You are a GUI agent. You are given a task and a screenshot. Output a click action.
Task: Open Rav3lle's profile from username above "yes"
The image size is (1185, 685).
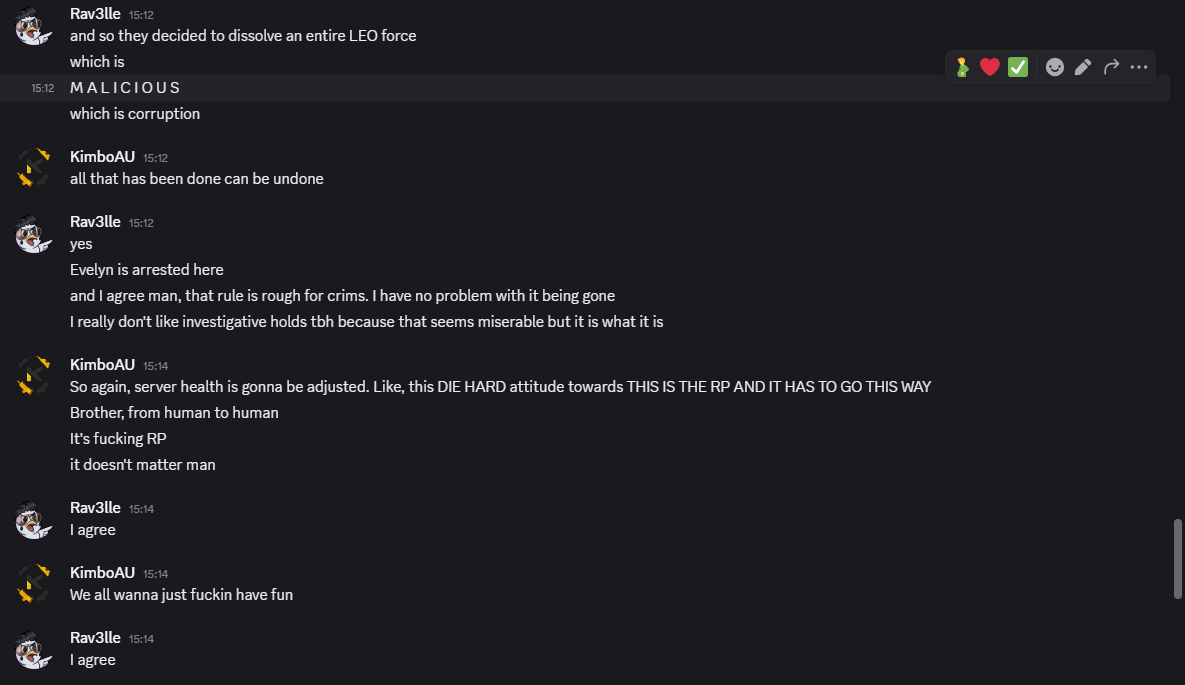pos(95,221)
